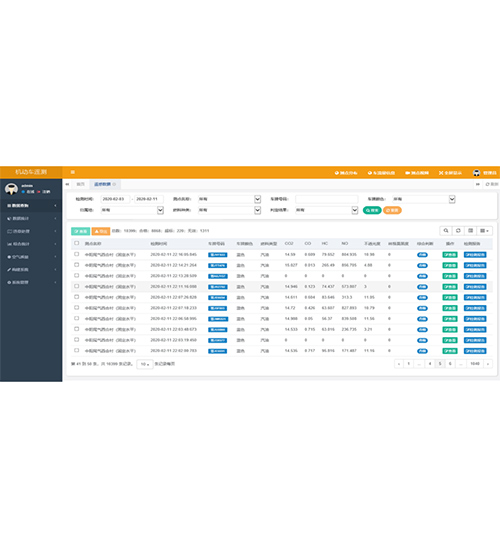Image resolution: width=500 pixels, height=548 pixels.
Task: Toggle sidebar with the hamburger menu icon
Action: point(73,172)
